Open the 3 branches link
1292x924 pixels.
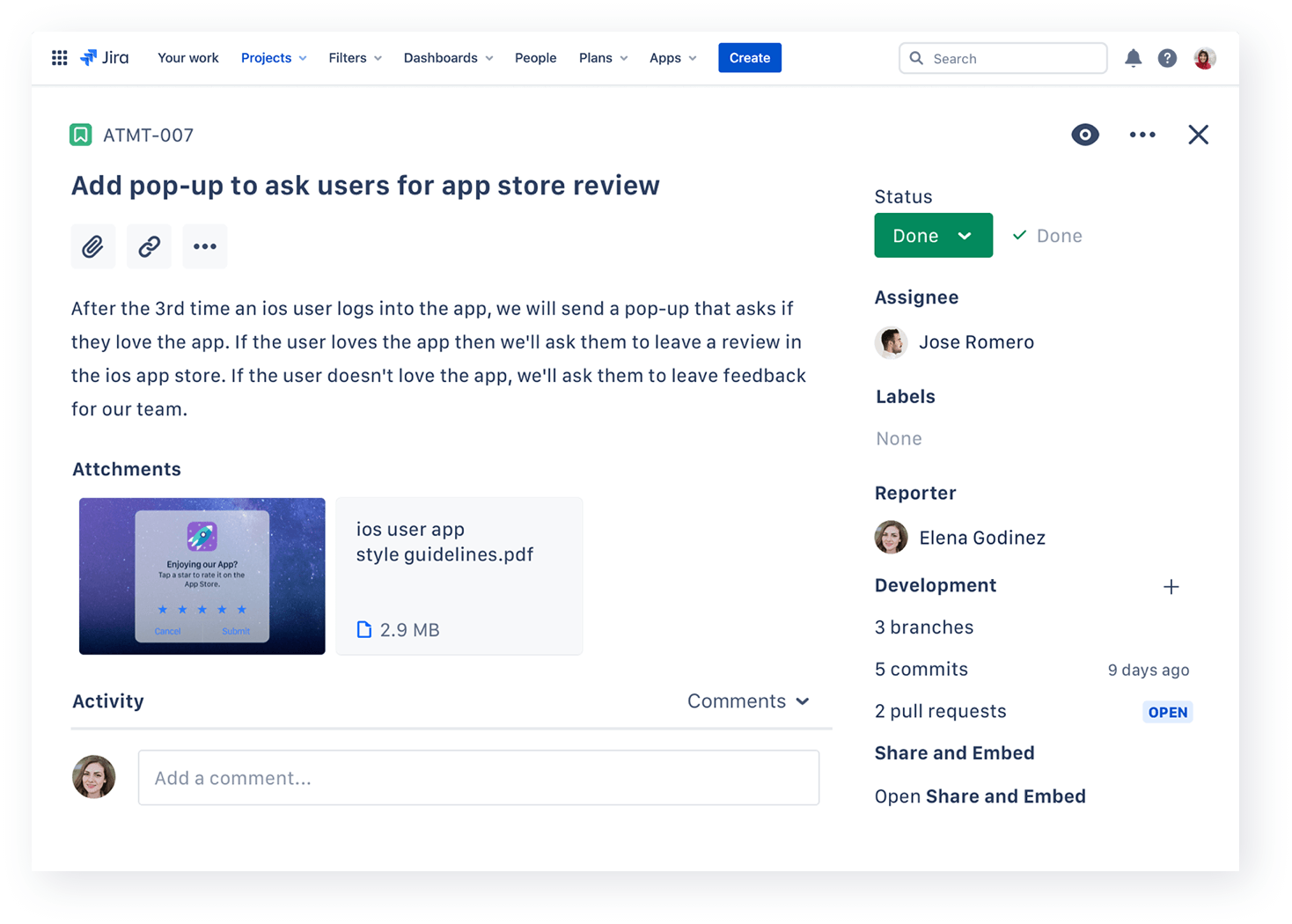924,627
